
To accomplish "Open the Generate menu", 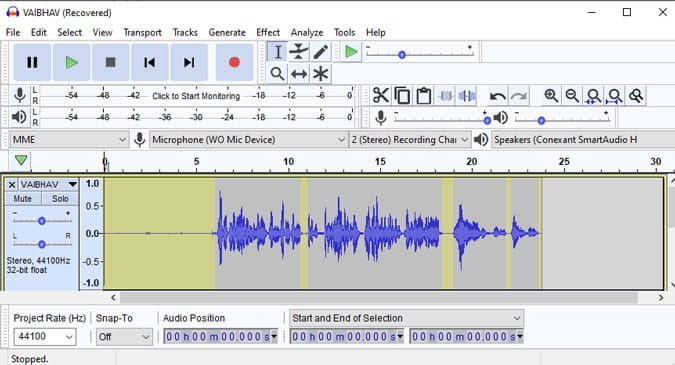I will tap(227, 32).
